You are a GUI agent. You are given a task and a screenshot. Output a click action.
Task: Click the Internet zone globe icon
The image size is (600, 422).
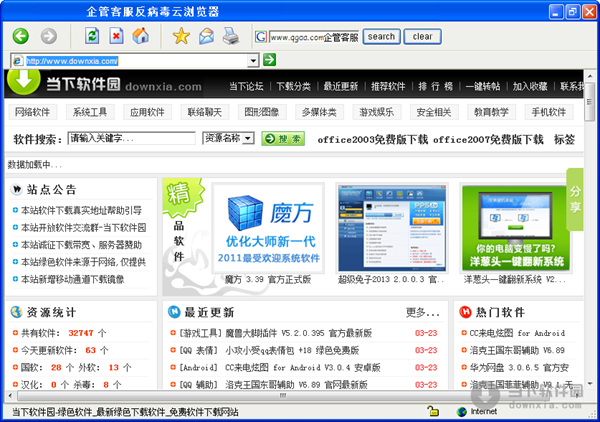click(x=462, y=412)
